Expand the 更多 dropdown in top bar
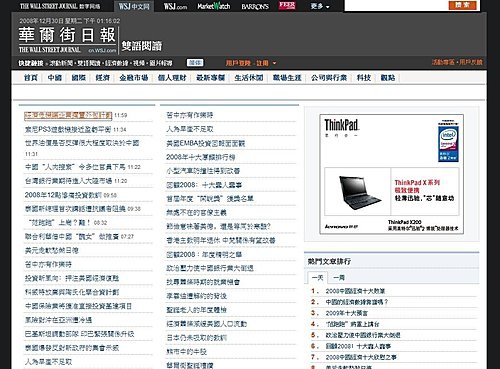Screen dimensions: 500x369 [320, 6]
